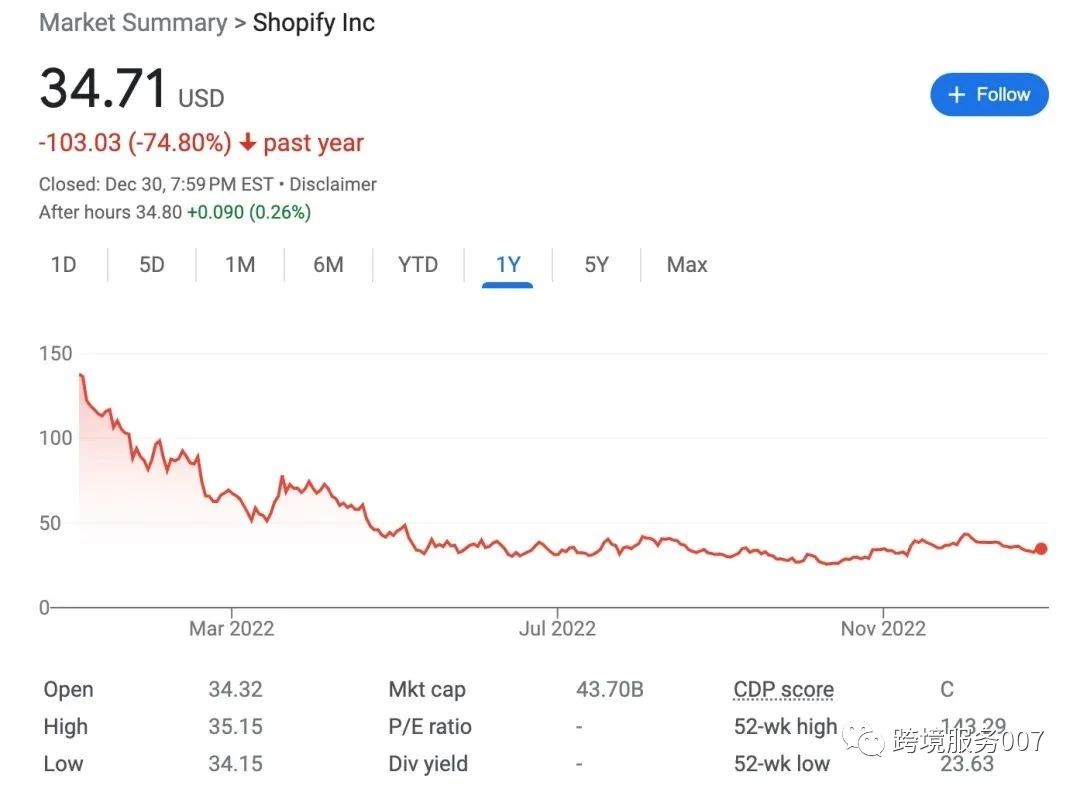Select the 1Y tab
Screen dimensions: 1080x789
pyautogui.click(x=508, y=265)
